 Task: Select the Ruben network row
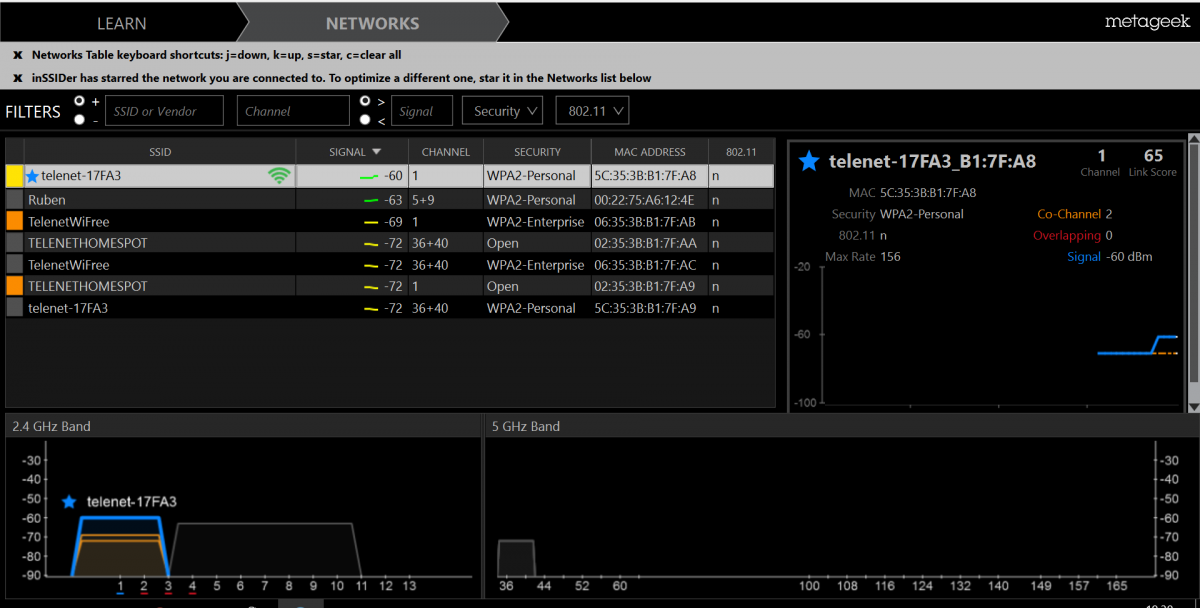pyautogui.click(x=390, y=200)
